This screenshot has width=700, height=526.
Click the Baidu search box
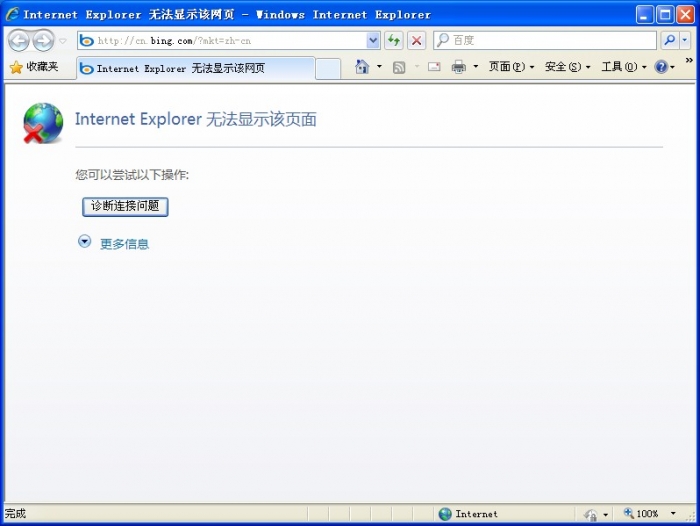[x=545, y=40]
